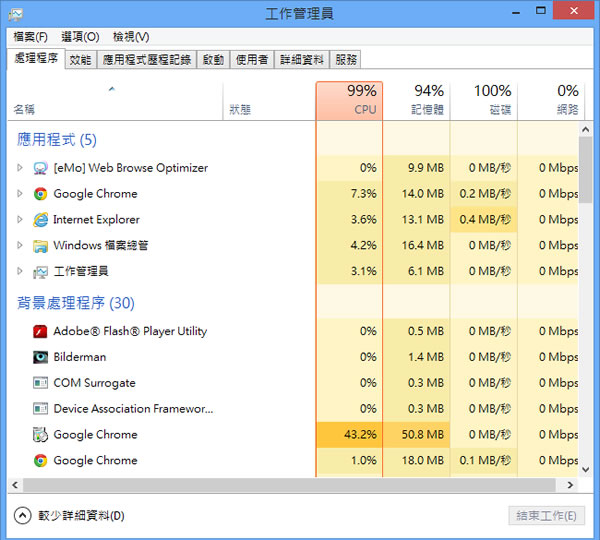Select the Device Association Framewor... name
The image size is (600, 540).
(x=133, y=409)
